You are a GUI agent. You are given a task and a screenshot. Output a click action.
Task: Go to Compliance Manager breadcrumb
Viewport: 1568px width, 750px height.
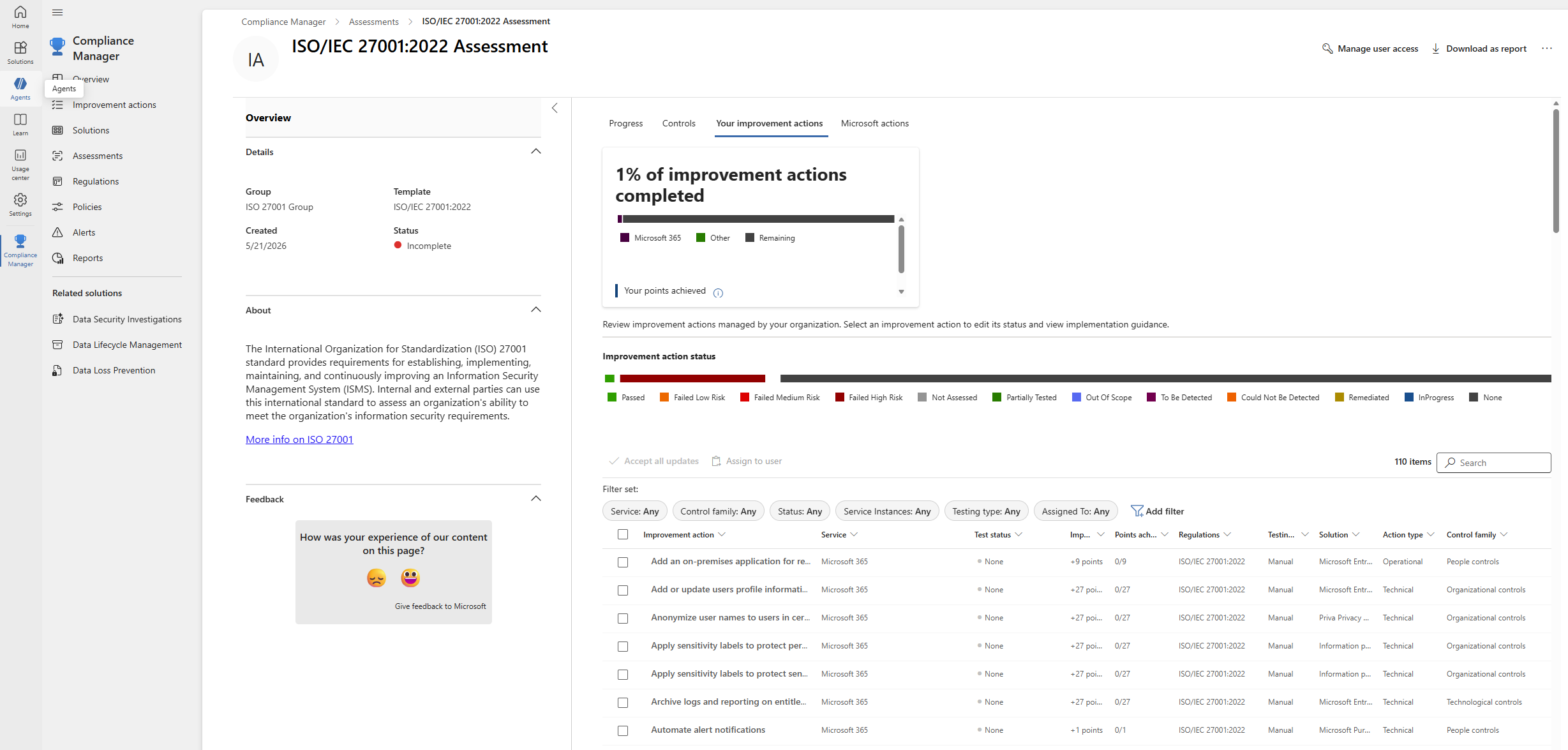[283, 22]
